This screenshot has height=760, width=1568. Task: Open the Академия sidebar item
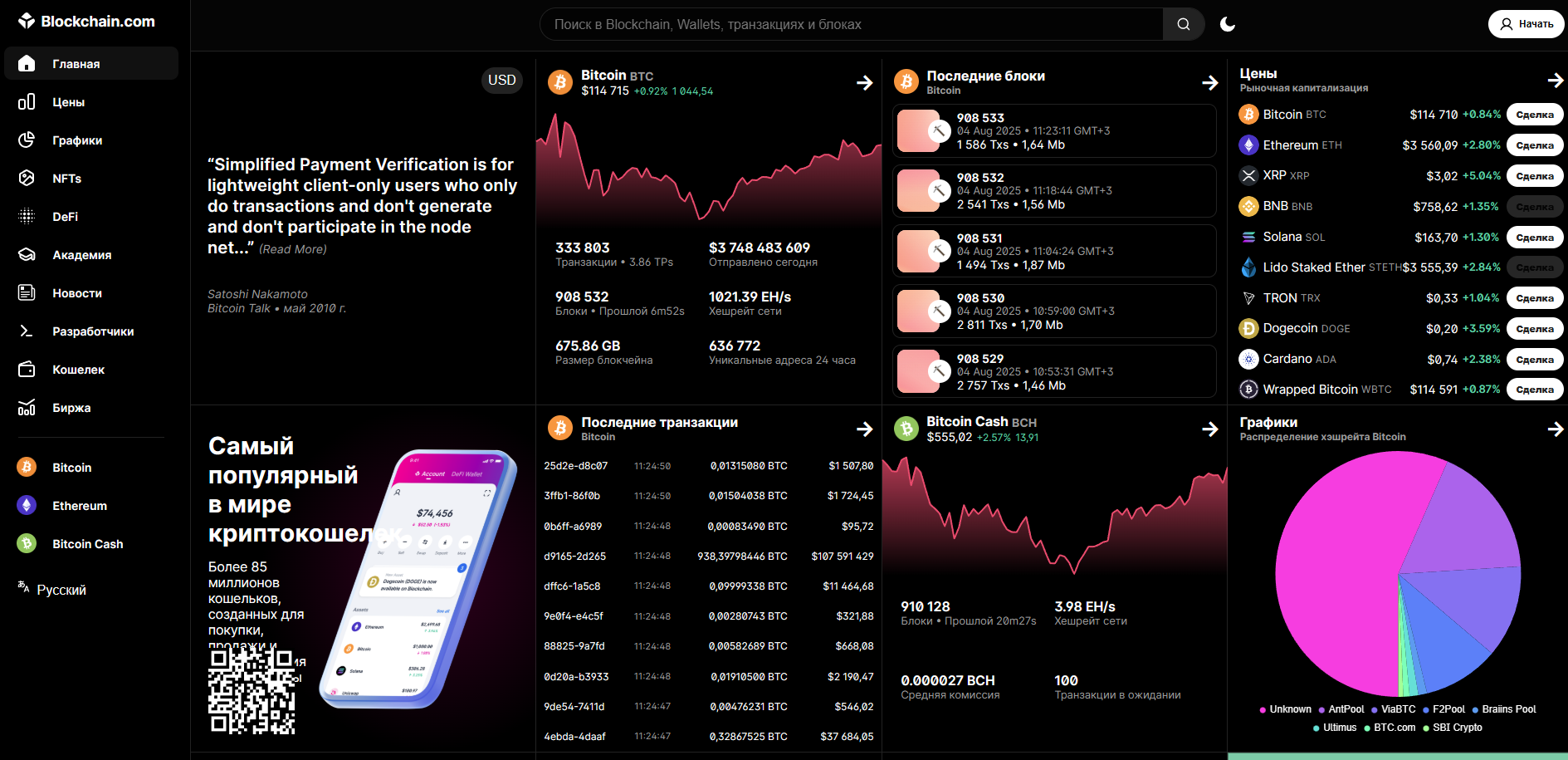[91, 255]
